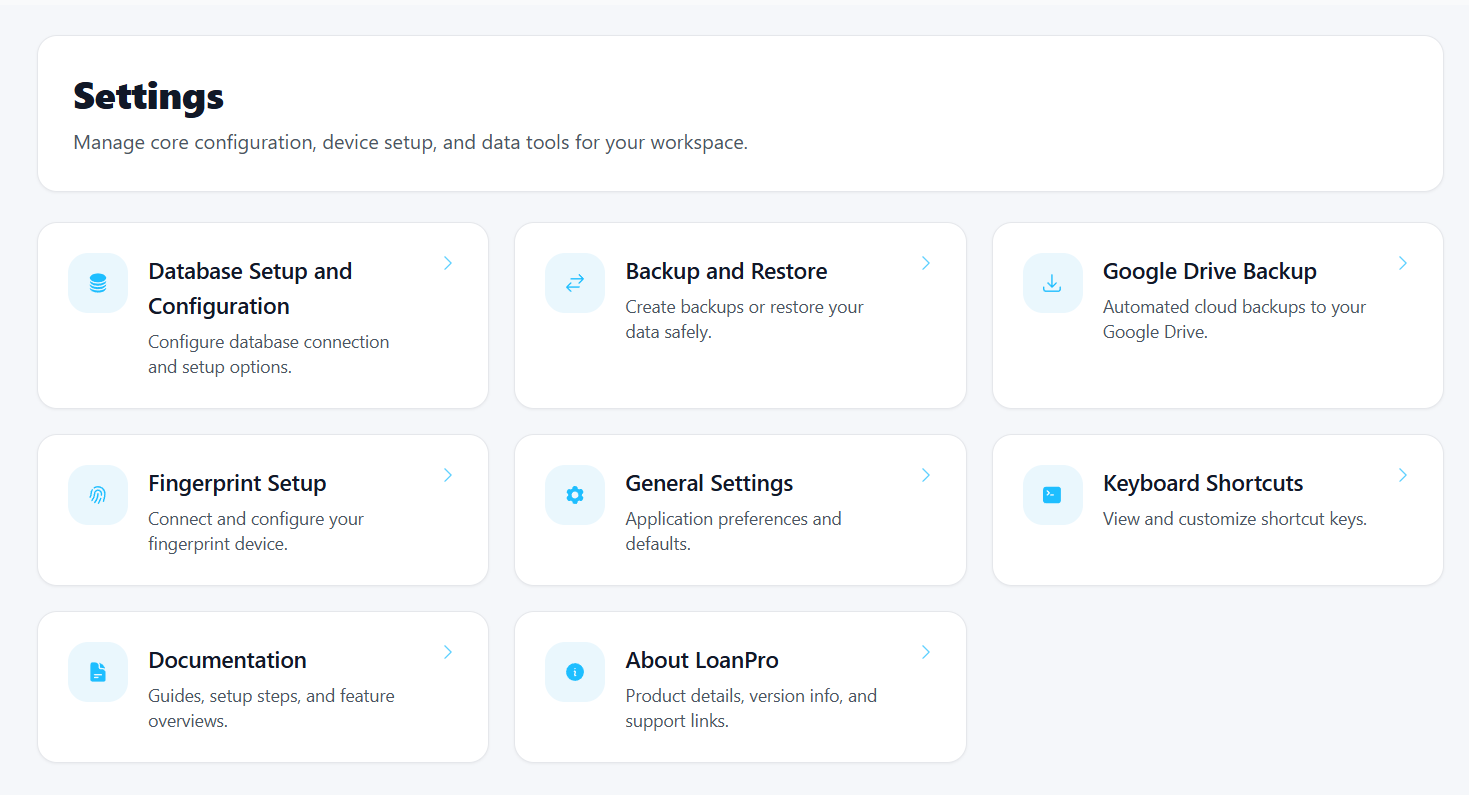Open General Settings using its chevron

coord(926,475)
